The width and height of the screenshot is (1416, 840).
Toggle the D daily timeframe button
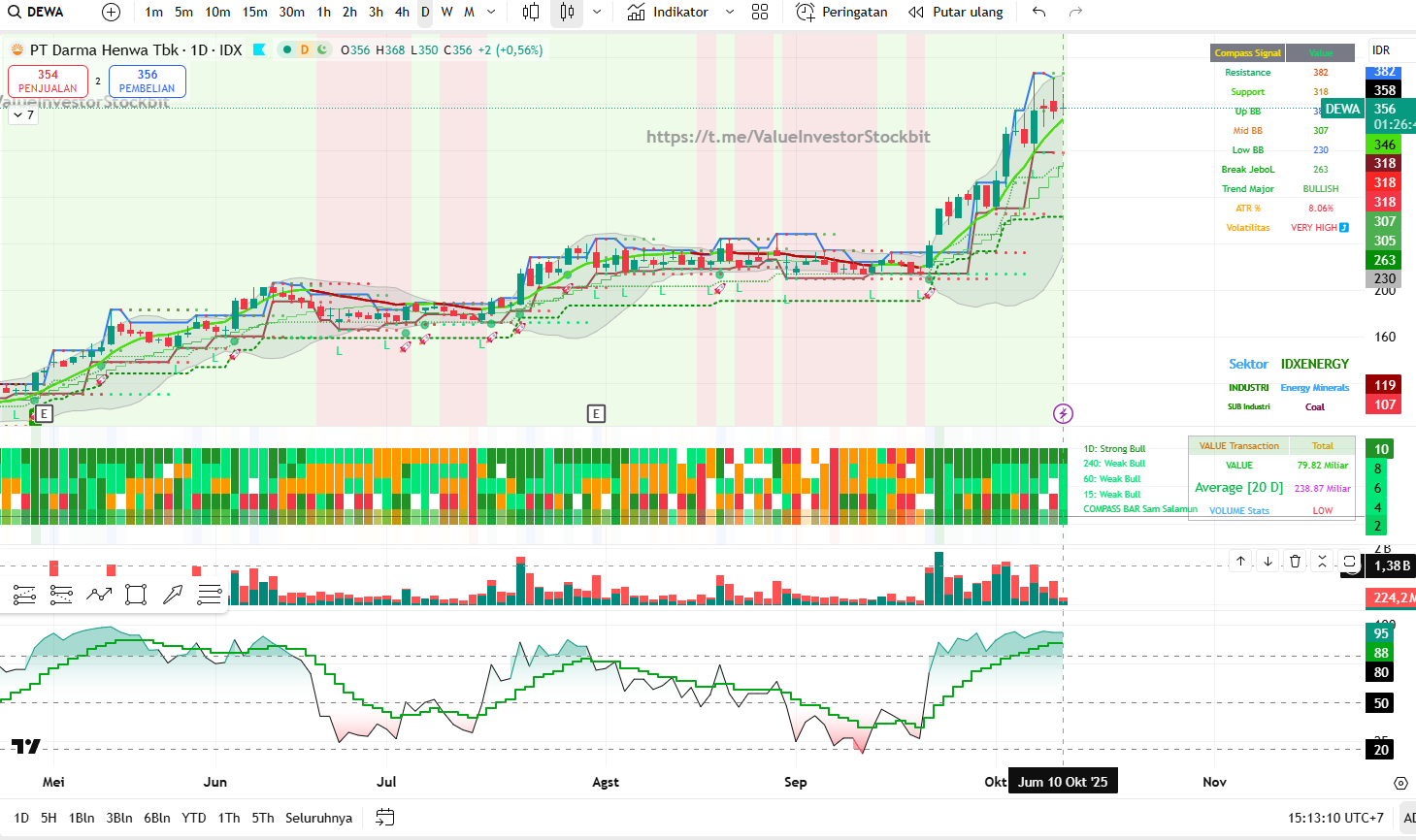coord(425,12)
